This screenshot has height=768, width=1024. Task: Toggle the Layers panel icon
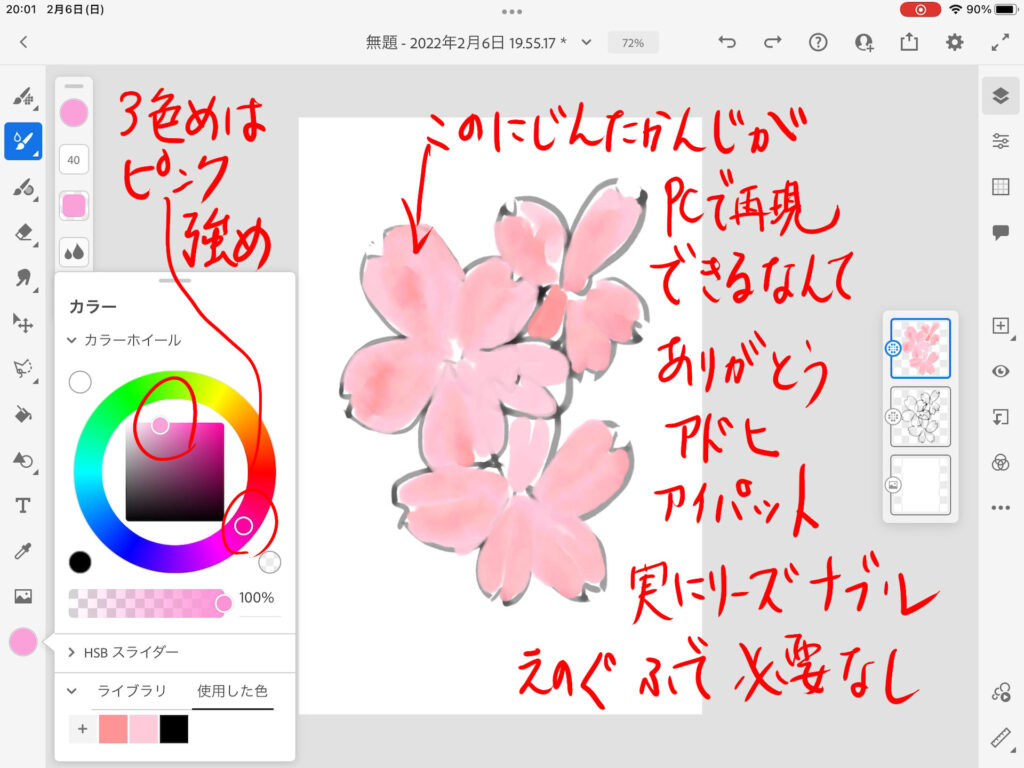1000,95
